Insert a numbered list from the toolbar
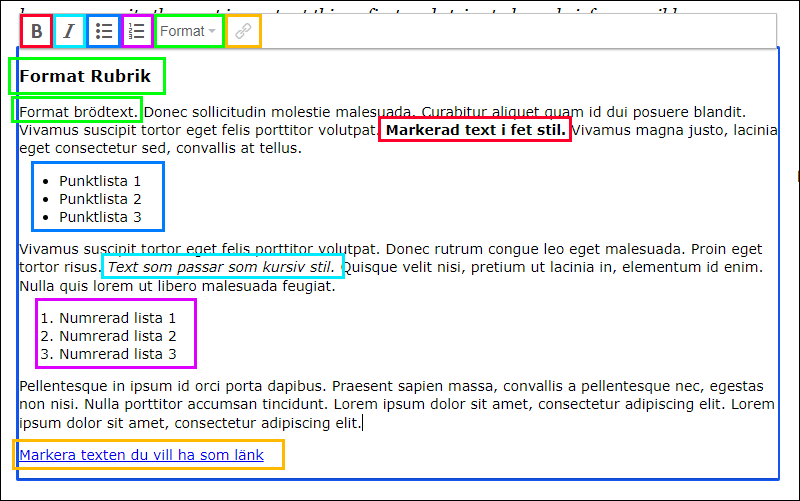This screenshot has height=501, width=800. [137, 31]
